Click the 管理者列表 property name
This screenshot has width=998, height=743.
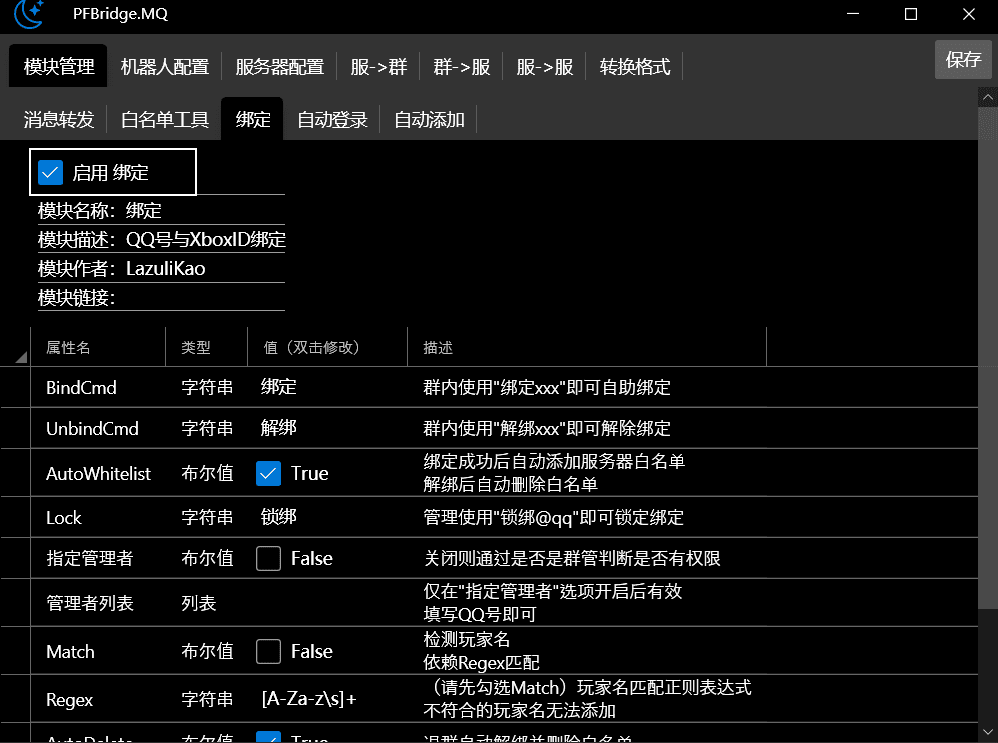click(x=90, y=603)
